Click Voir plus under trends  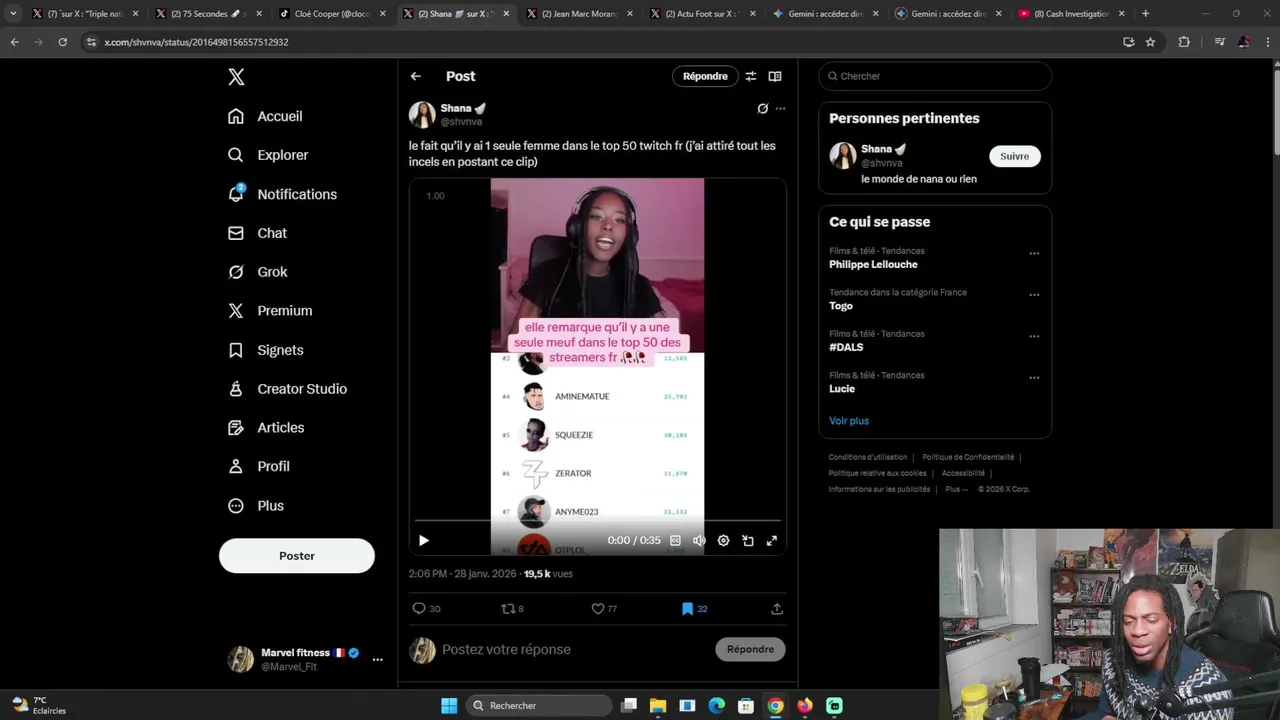click(x=849, y=421)
